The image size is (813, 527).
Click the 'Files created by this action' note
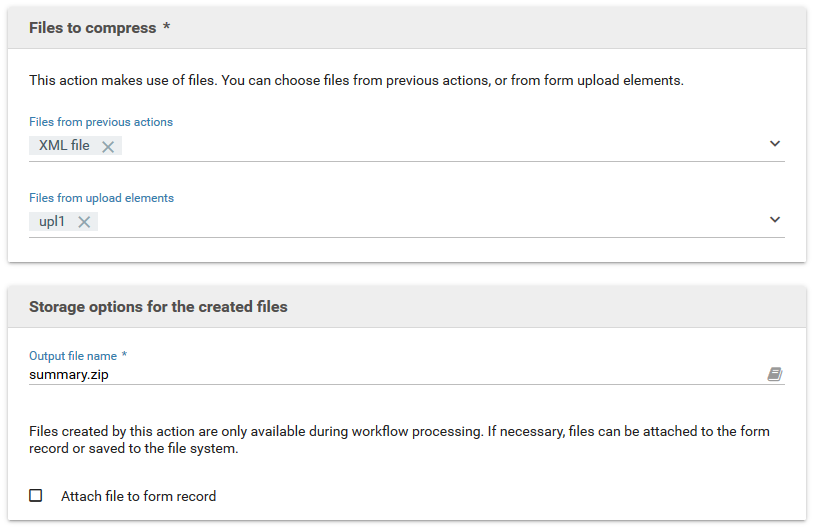coord(400,440)
